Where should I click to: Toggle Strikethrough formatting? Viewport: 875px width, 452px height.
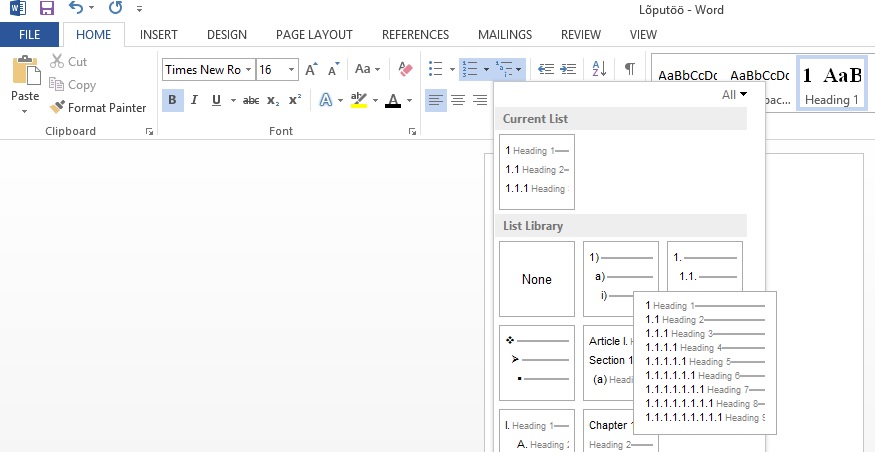(x=251, y=100)
